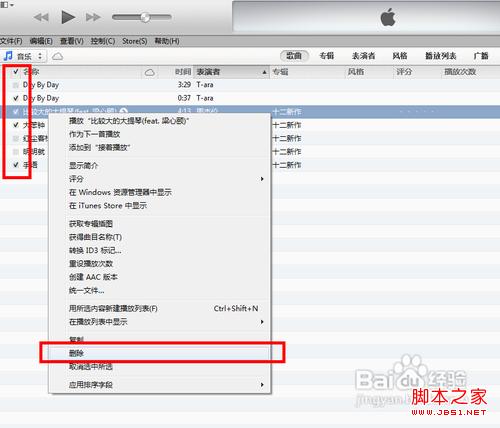Select 重设播放次数 menu entry
Screen dimensions: 500x428
click(159, 264)
